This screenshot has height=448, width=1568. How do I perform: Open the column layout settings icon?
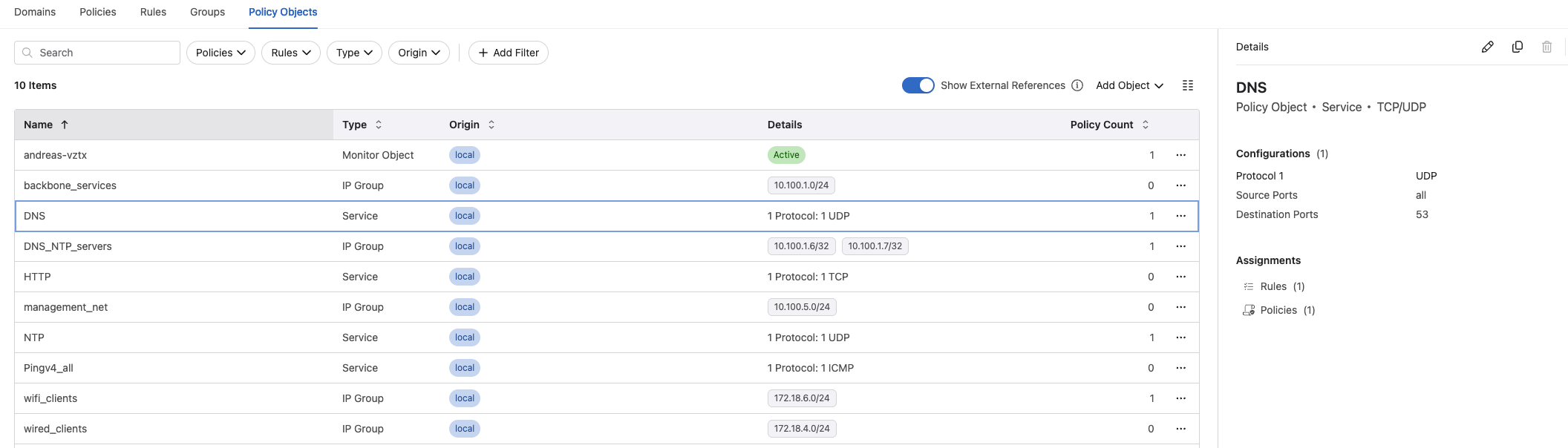pos(1187,85)
